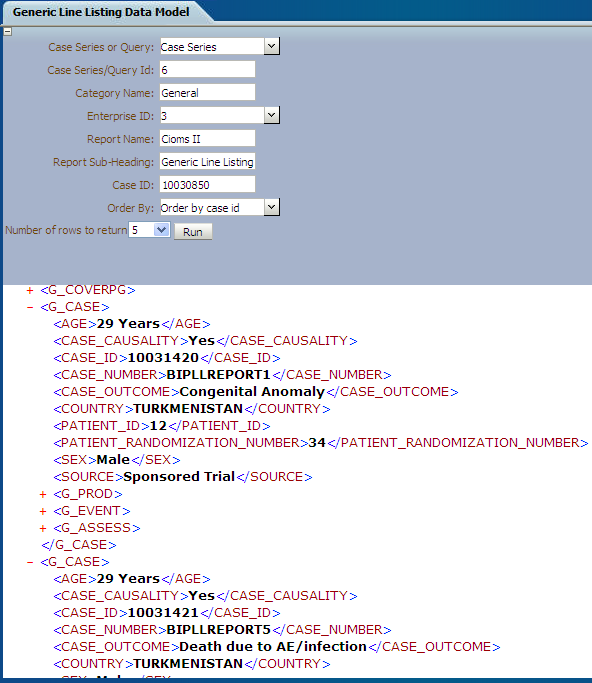Click Death due to AE/infection outcome
Screen dimensions: 592x683
273,646
